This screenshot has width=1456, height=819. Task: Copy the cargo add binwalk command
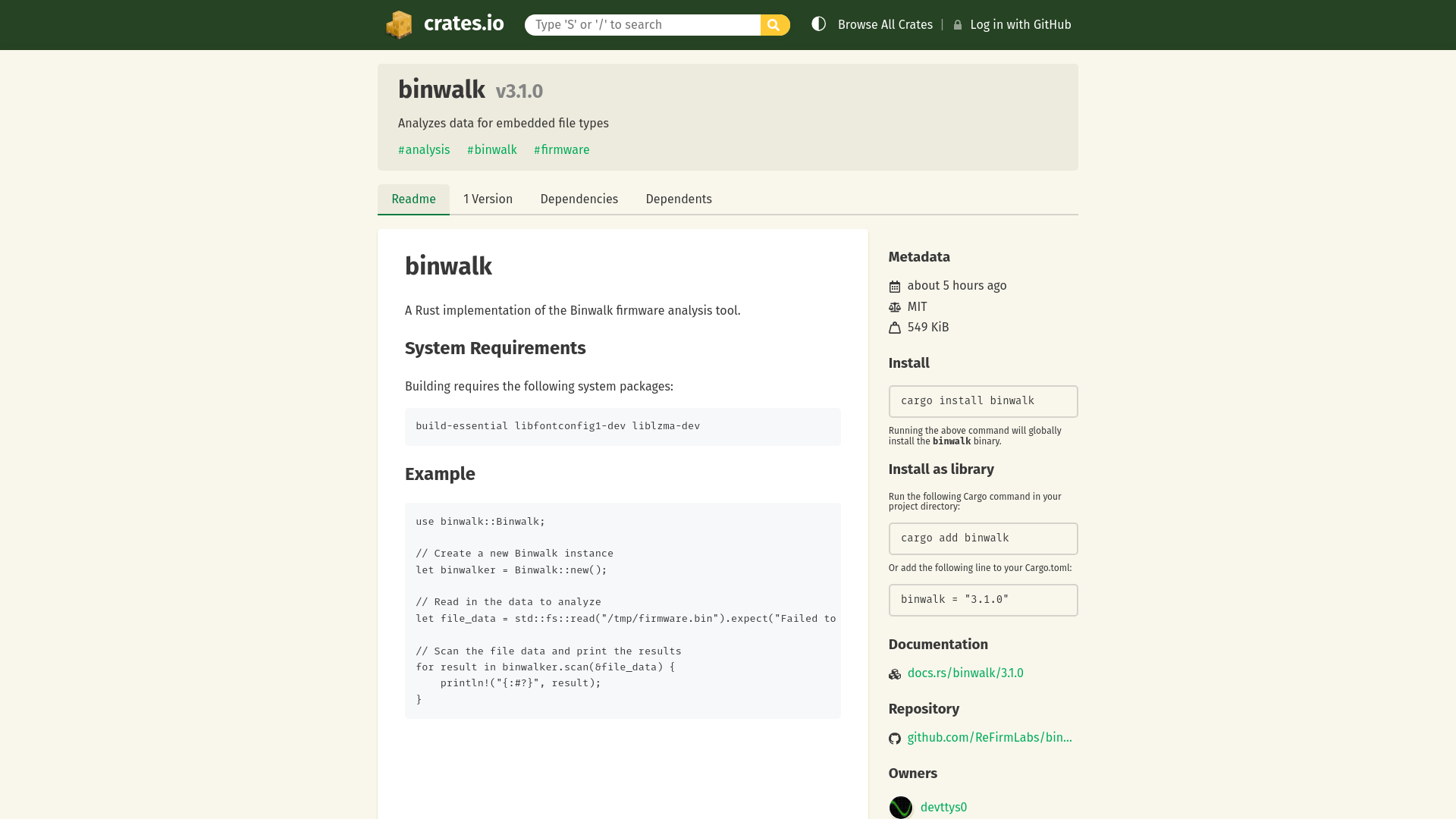tap(983, 538)
